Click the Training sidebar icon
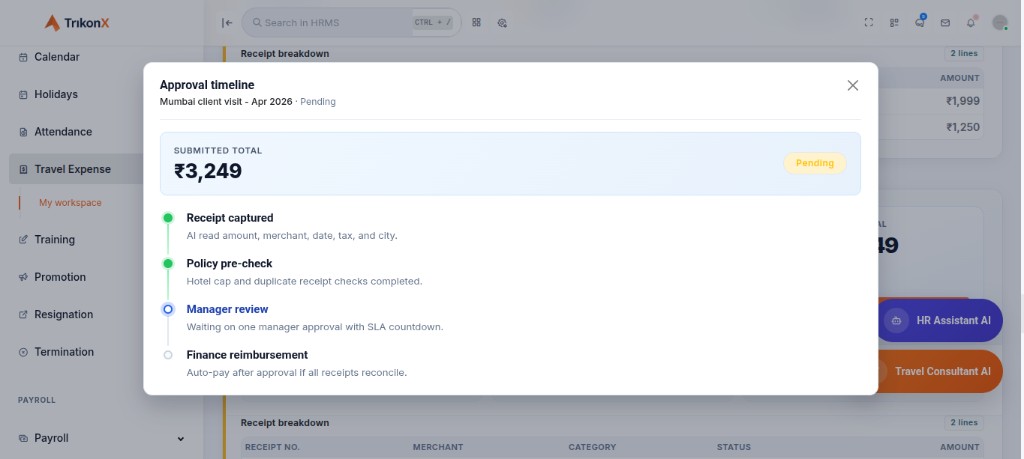This screenshot has width=1024, height=459. point(24,240)
